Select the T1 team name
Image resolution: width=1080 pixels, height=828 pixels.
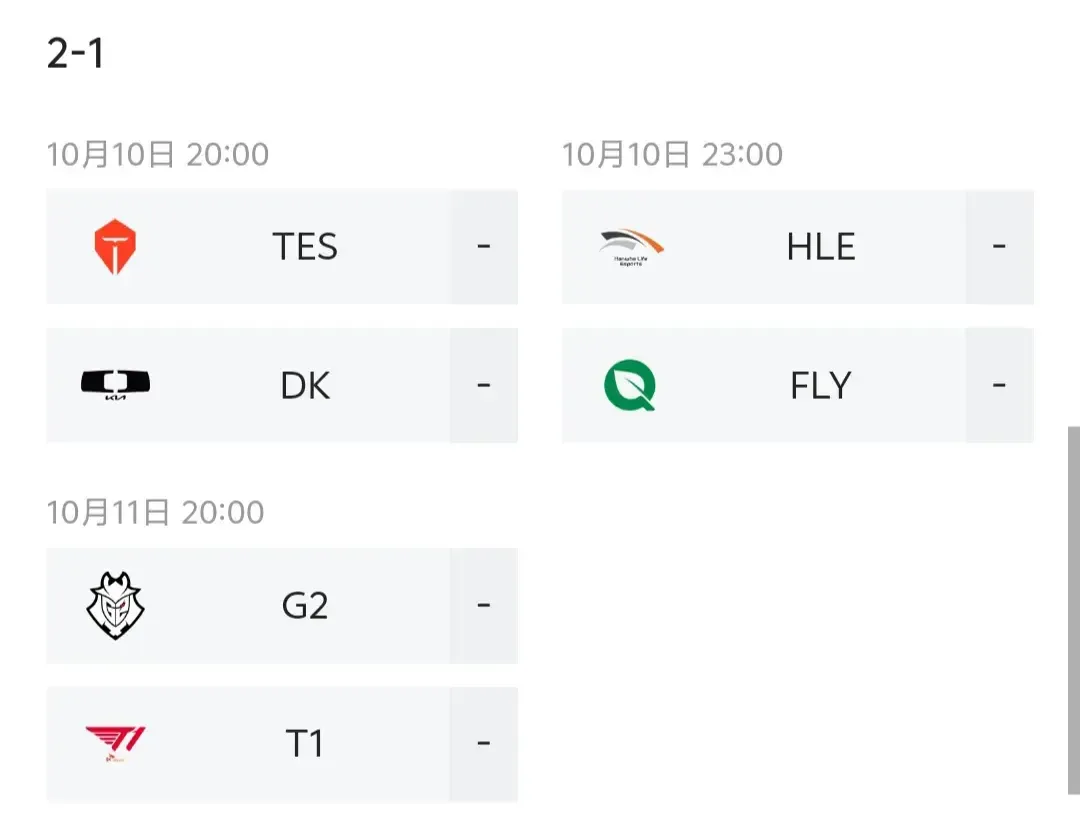(305, 744)
